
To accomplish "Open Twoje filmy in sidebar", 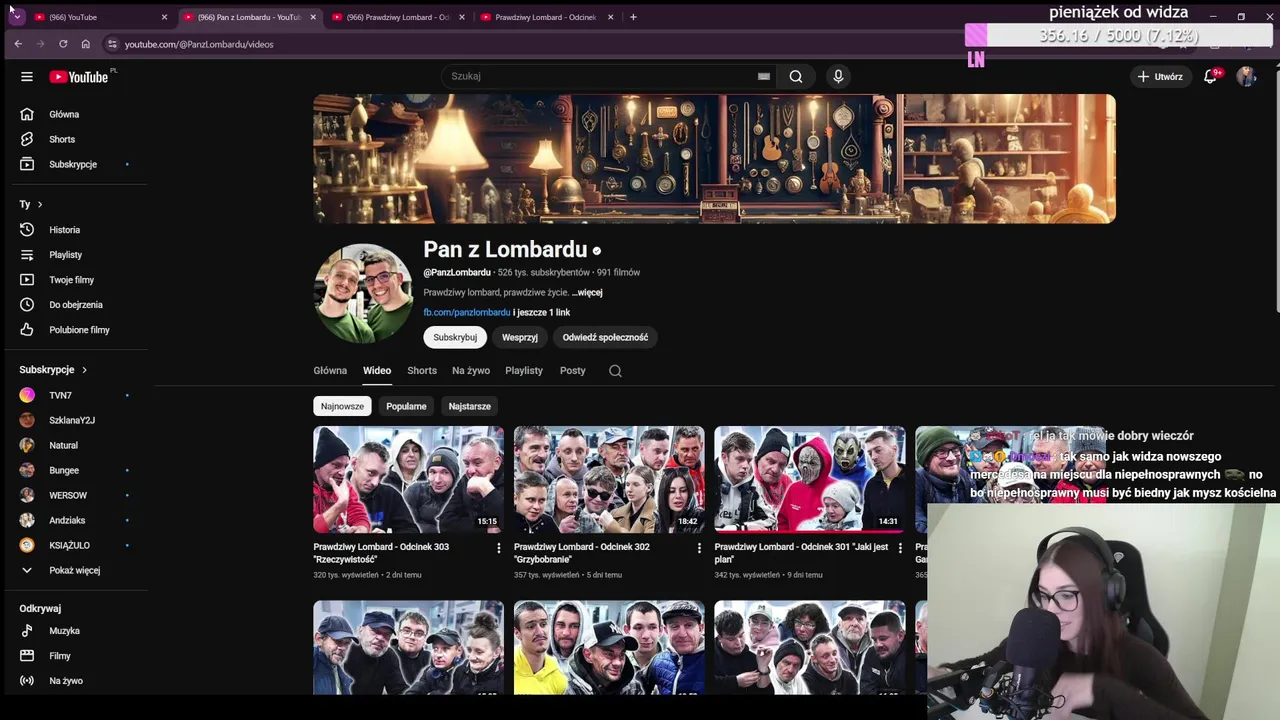I will [x=74, y=280].
